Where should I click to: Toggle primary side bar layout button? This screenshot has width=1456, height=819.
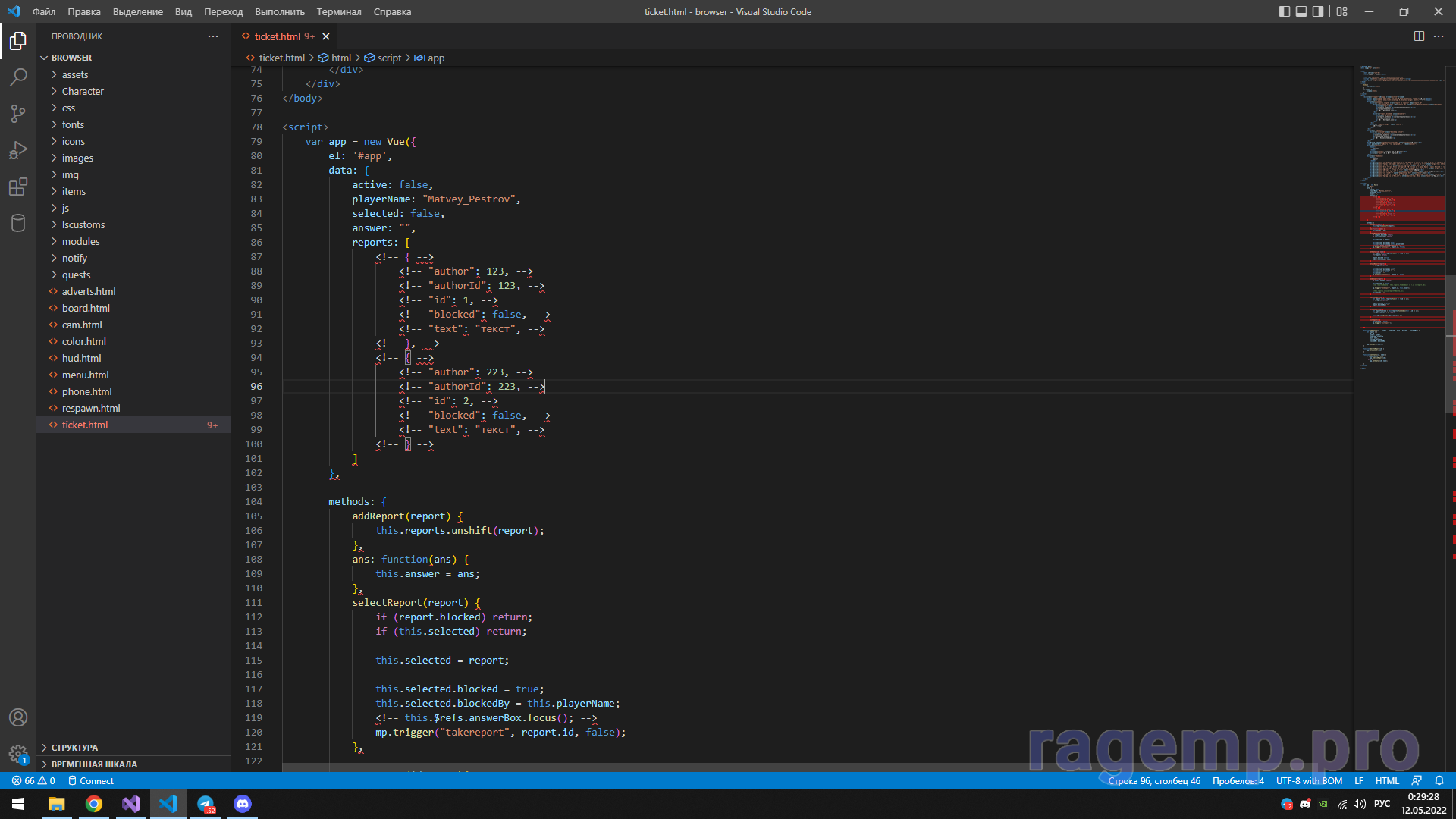(x=1284, y=11)
